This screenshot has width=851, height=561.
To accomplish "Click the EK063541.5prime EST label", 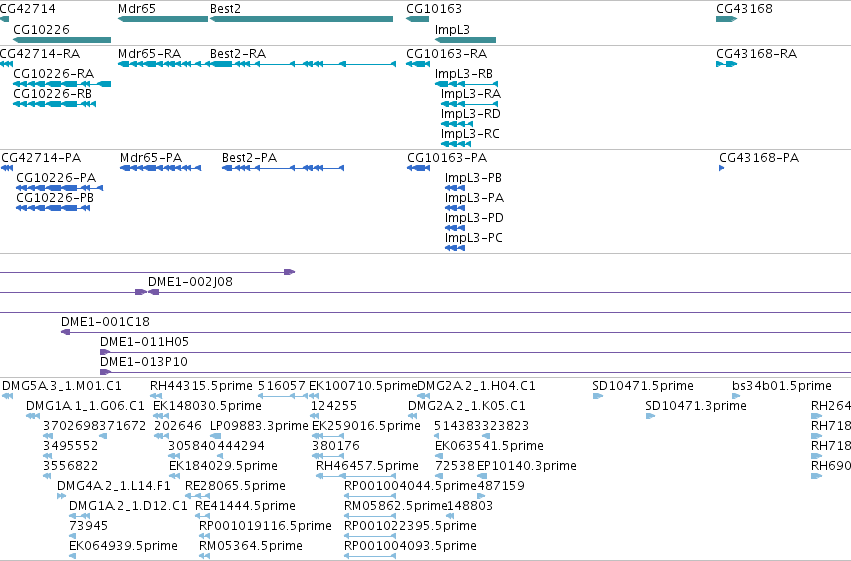I will (x=490, y=446).
